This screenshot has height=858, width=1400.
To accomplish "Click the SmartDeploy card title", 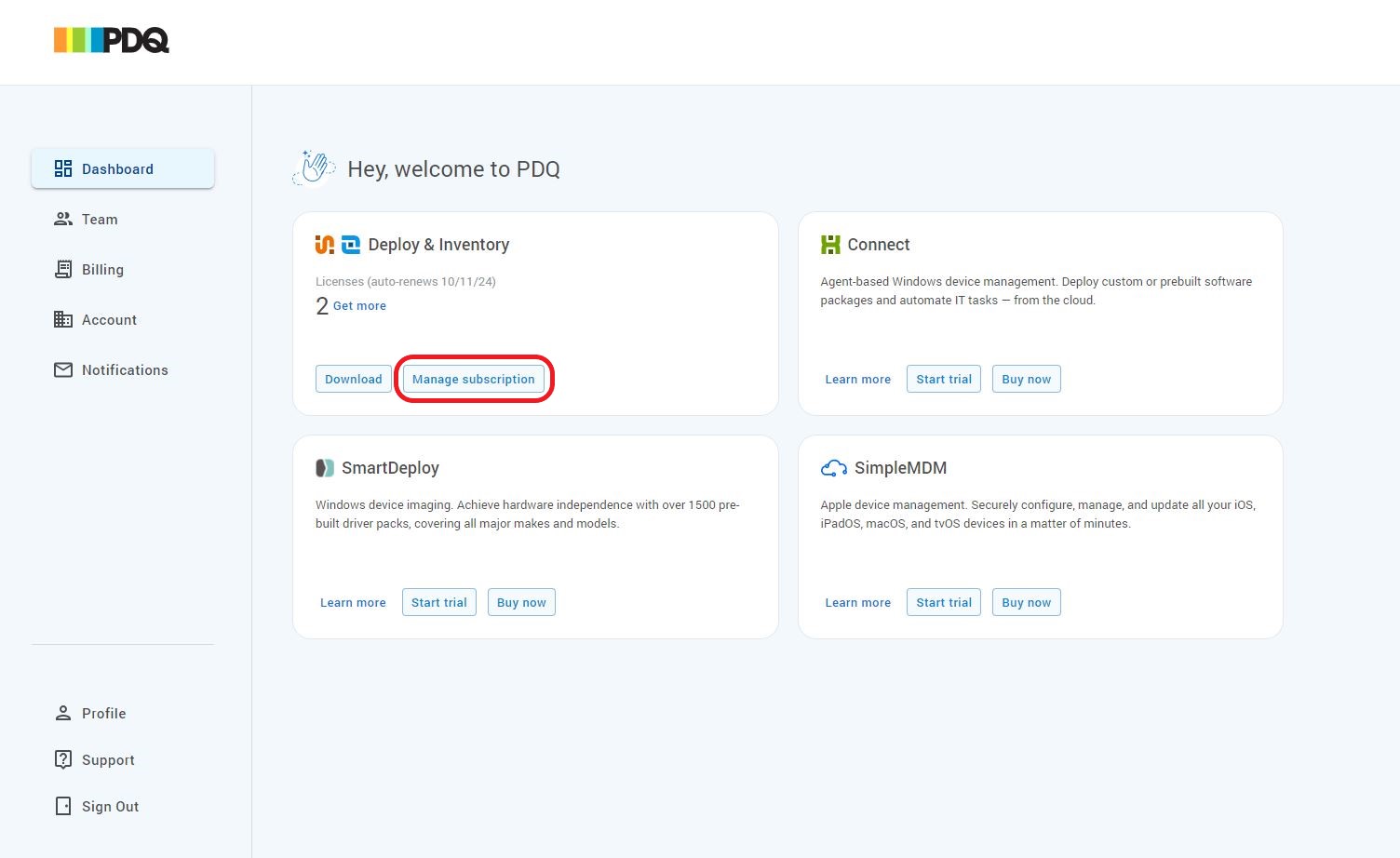I will (x=390, y=468).
